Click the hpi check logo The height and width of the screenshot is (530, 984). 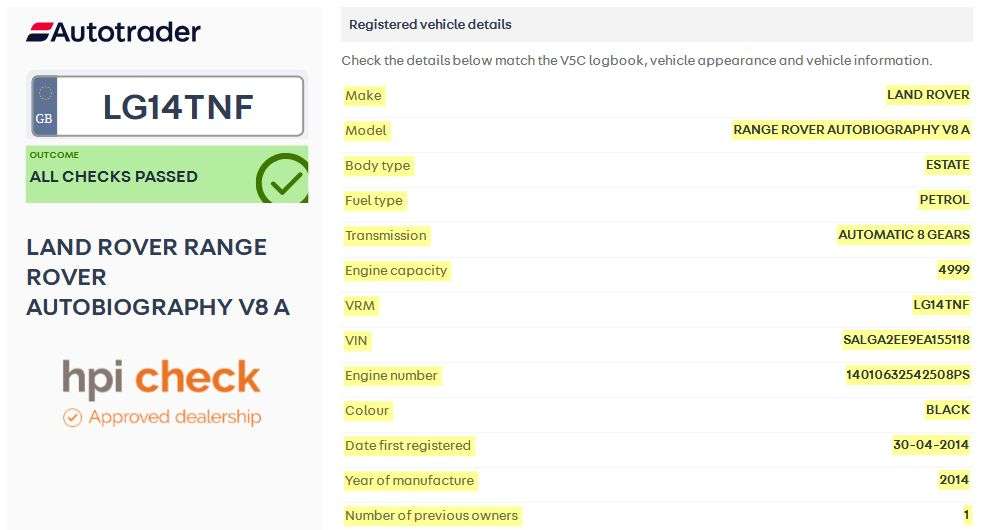161,377
